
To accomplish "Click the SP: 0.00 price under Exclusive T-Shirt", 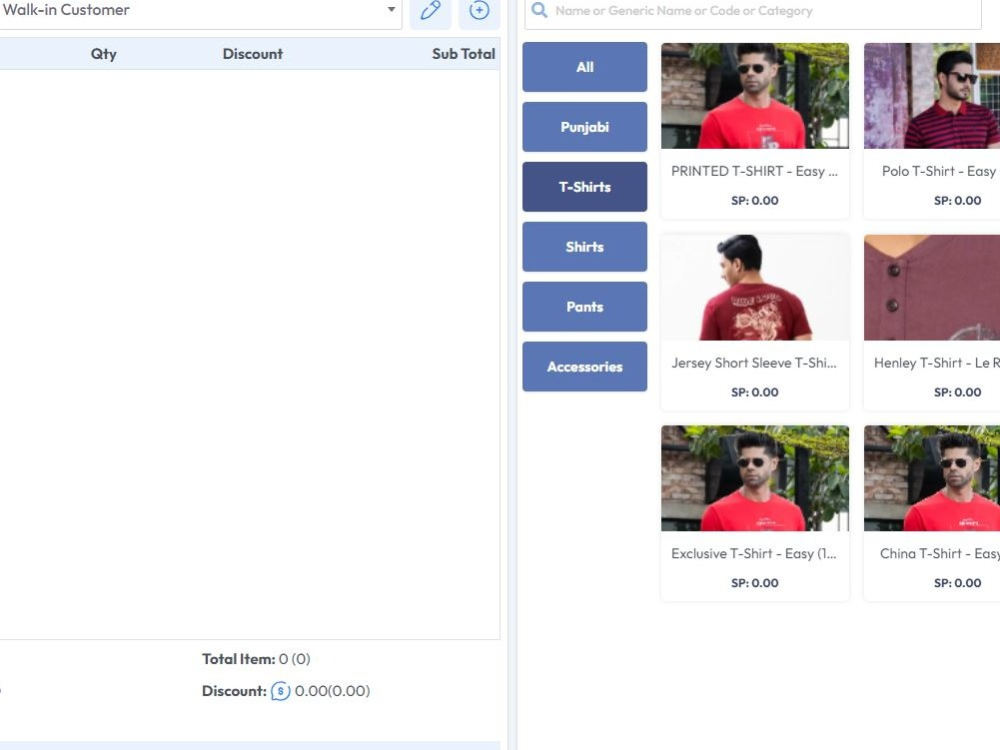I will 755,583.
